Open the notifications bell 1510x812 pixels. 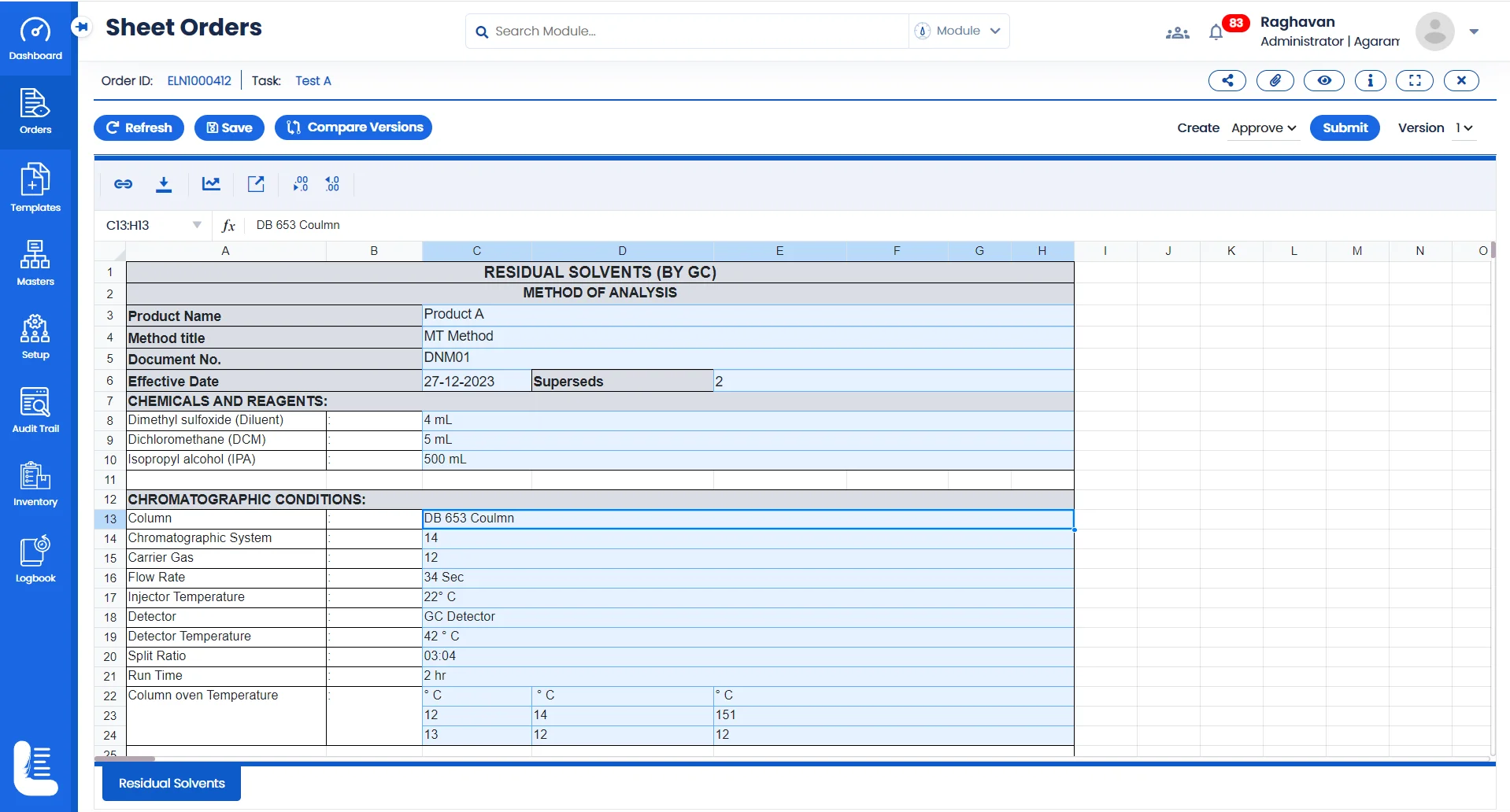pos(1216,32)
